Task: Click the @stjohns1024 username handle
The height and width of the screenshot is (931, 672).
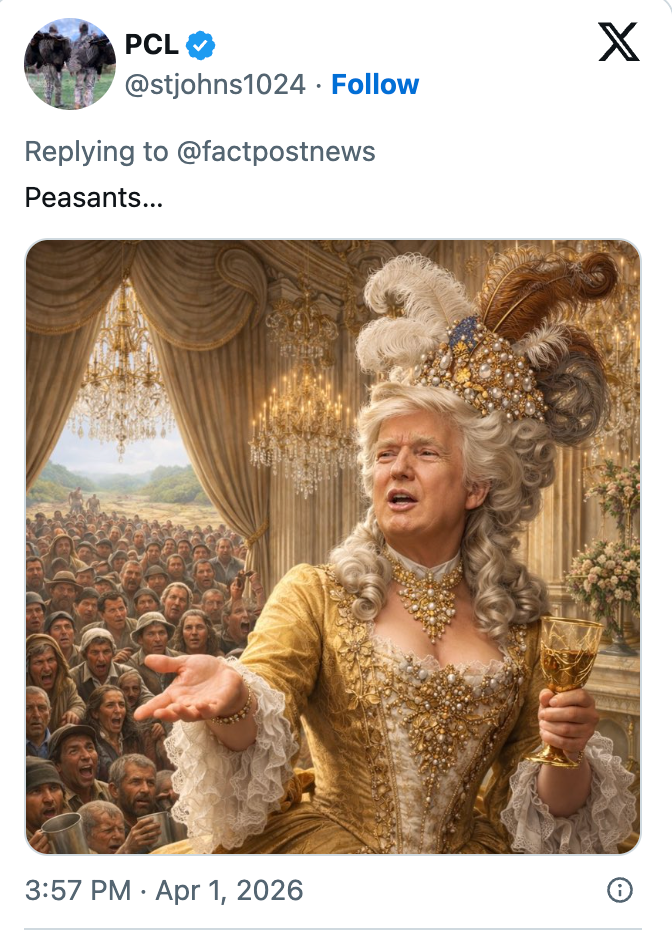Action: click(x=212, y=85)
